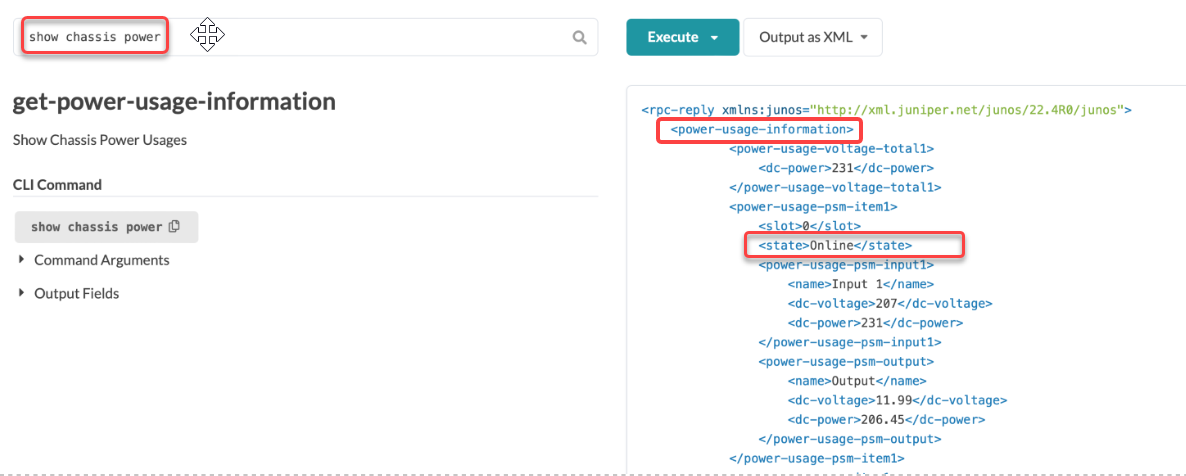1186x476 pixels.
Task: Select the dc-voltage 11.99 line
Action: (x=897, y=400)
